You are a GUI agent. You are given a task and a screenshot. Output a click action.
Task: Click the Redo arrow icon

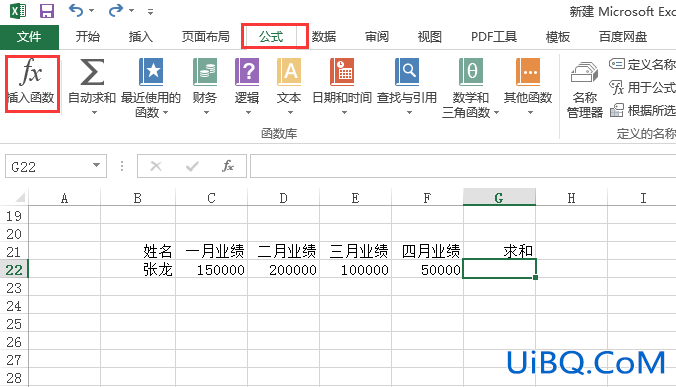point(116,10)
